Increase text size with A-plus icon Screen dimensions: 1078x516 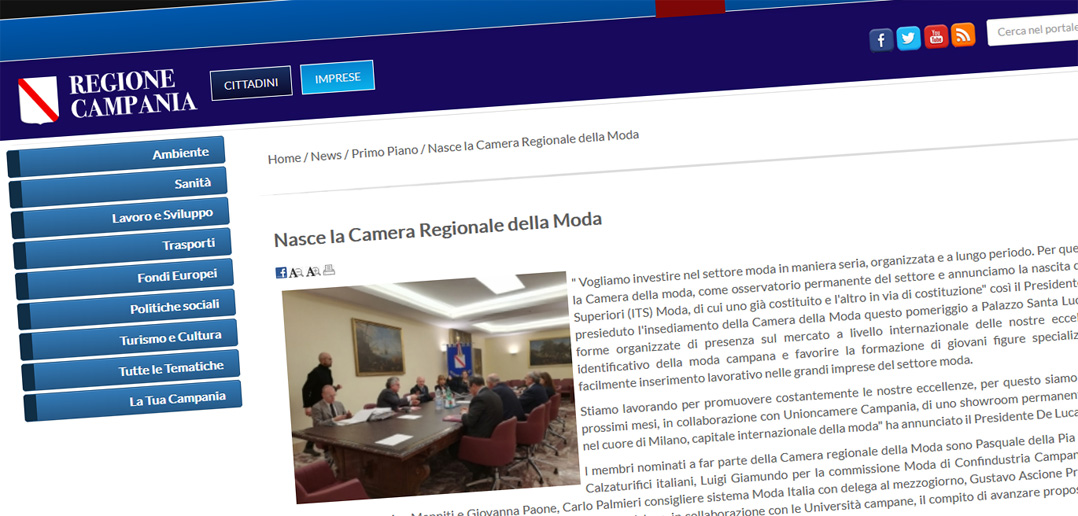[x=313, y=271]
